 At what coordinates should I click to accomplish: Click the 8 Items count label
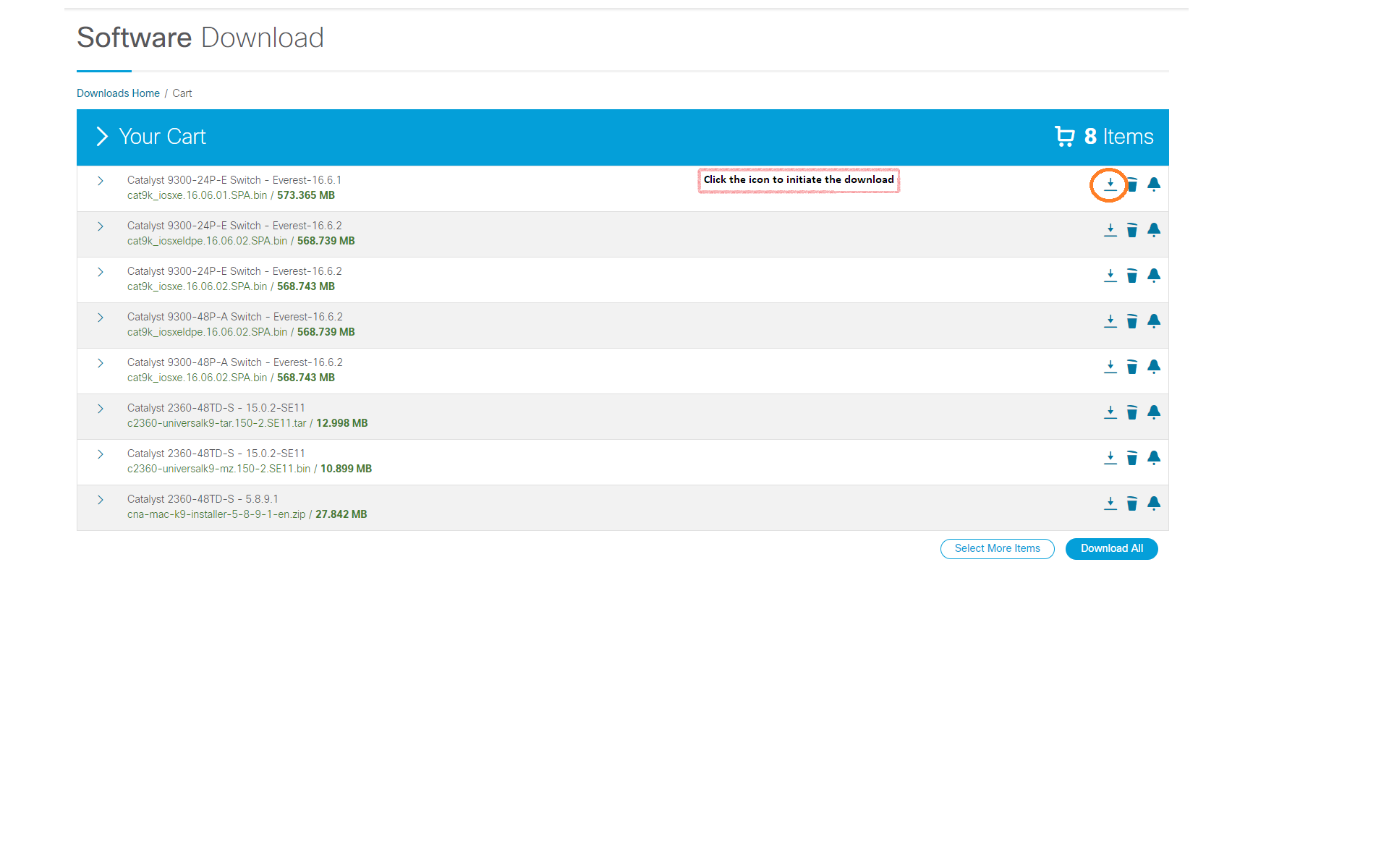(1119, 137)
